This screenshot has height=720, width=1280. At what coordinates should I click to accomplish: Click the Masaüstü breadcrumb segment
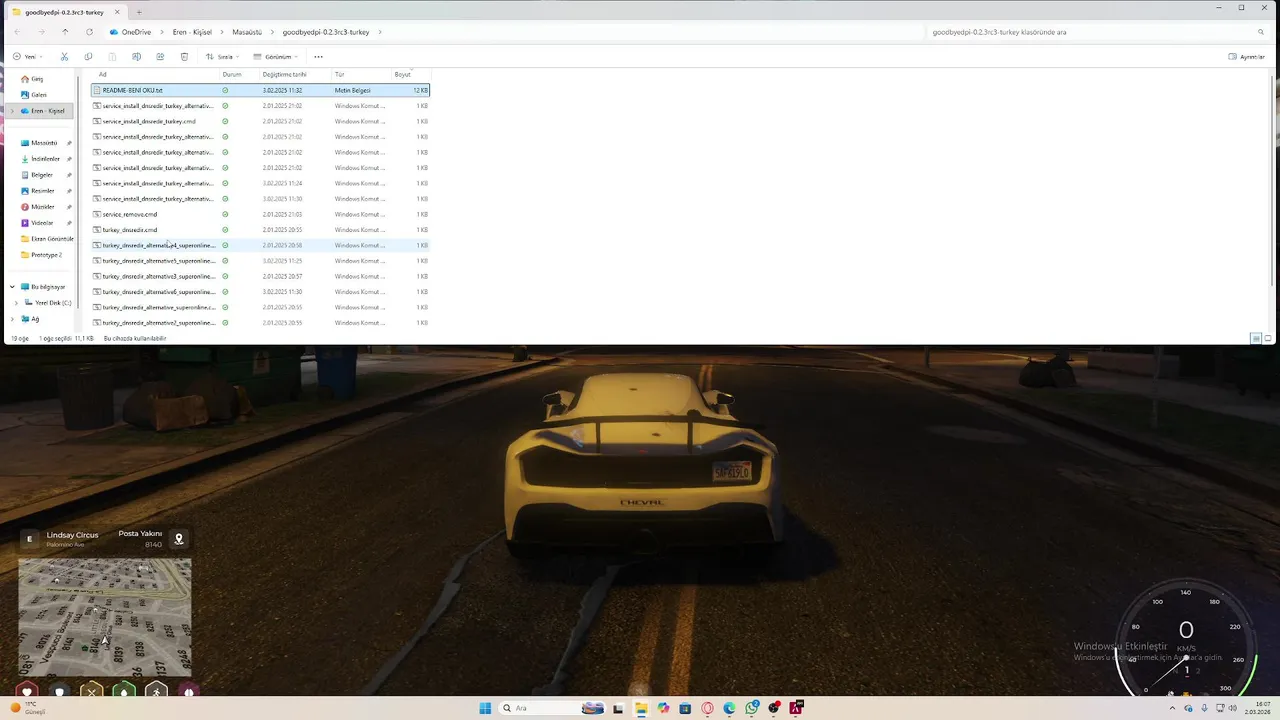(x=247, y=32)
